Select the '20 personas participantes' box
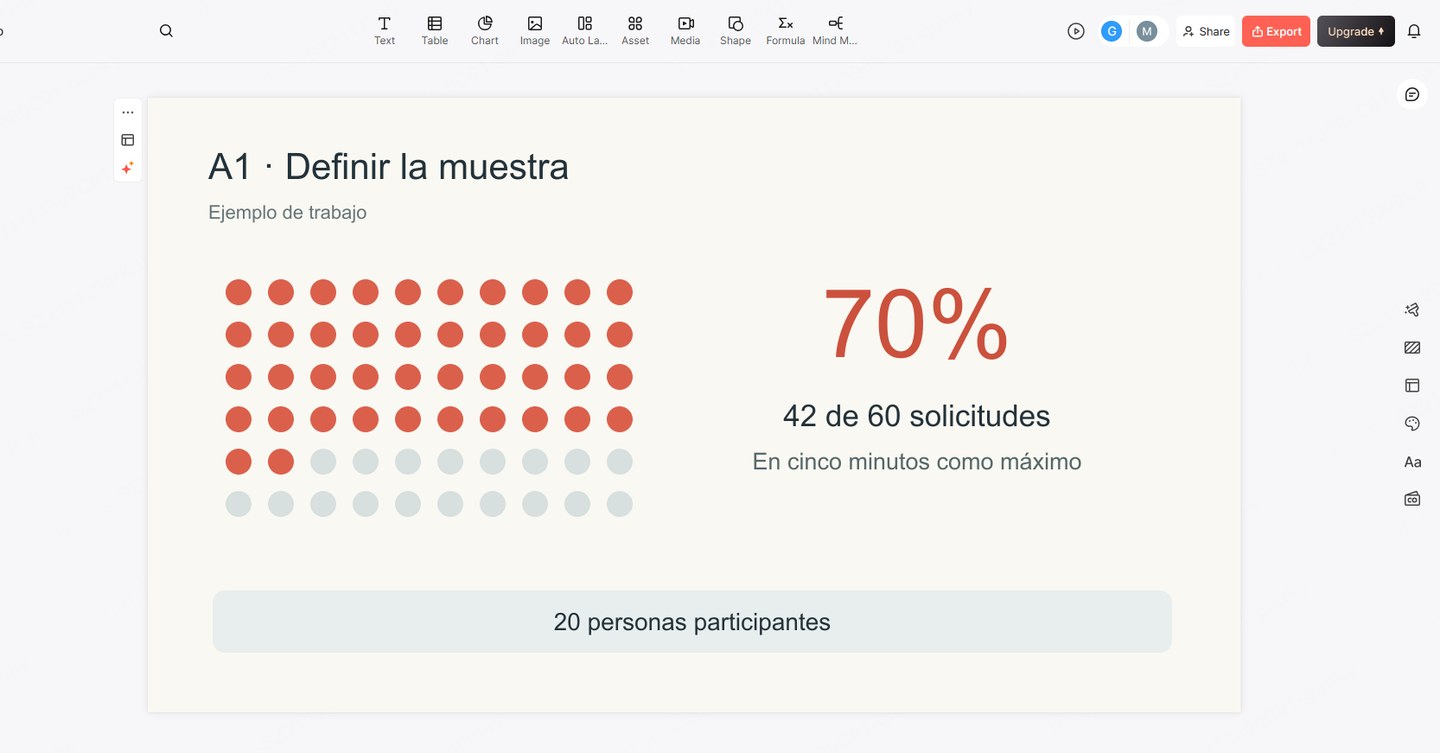The width and height of the screenshot is (1440, 753). [692, 622]
